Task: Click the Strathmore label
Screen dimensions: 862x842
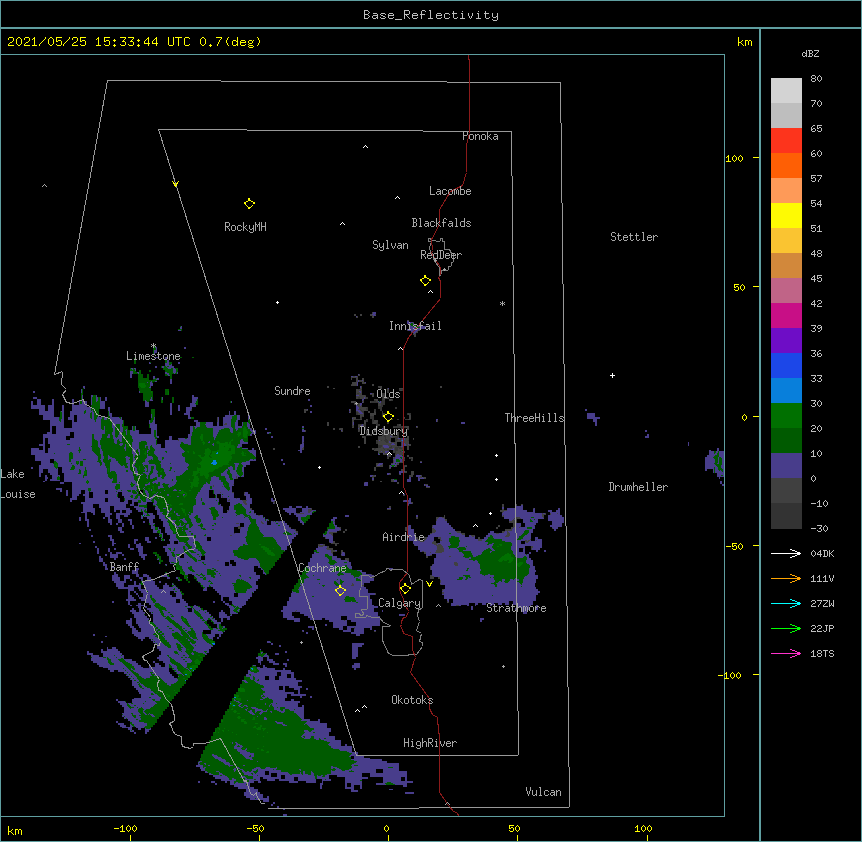Action: (516, 608)
